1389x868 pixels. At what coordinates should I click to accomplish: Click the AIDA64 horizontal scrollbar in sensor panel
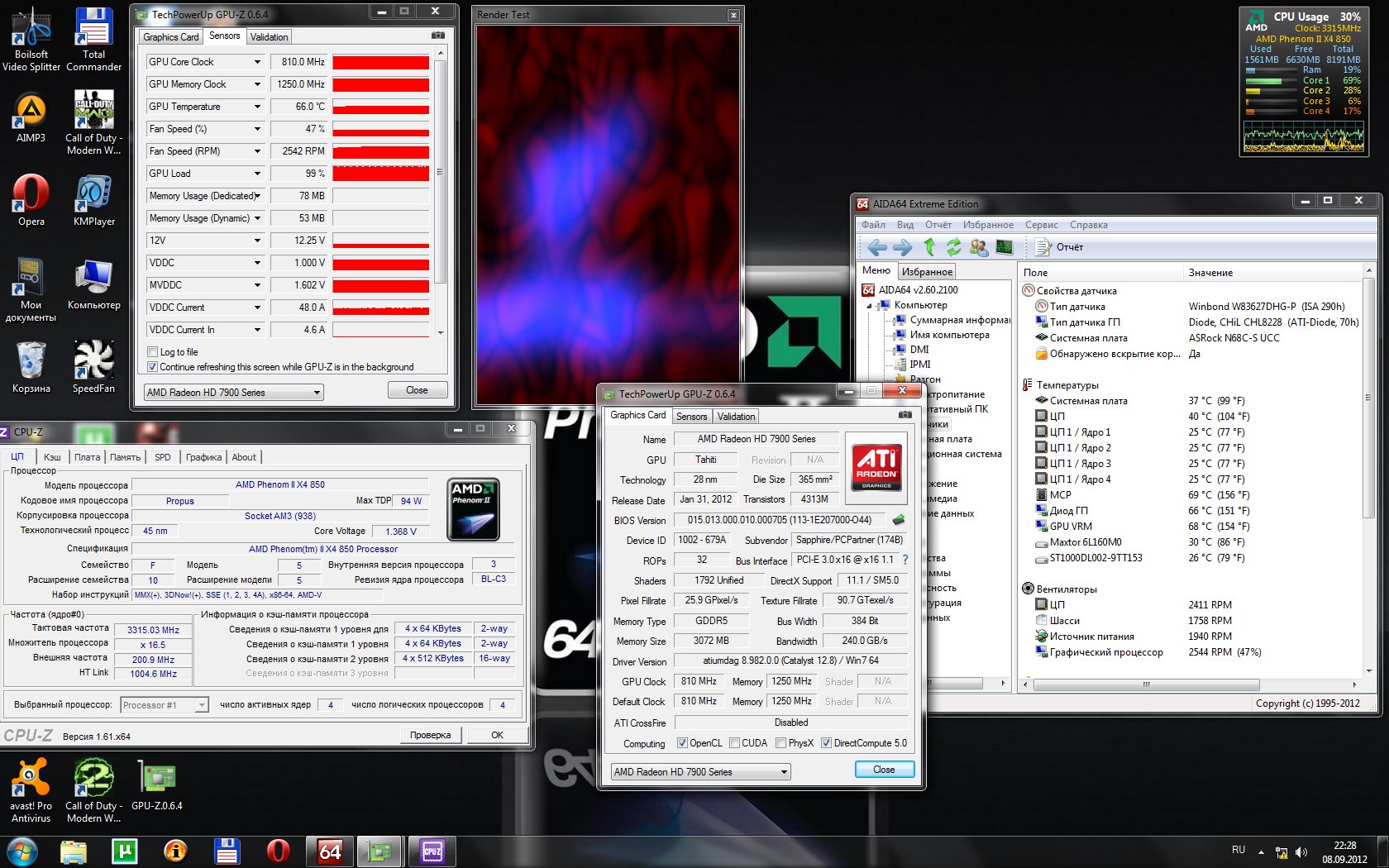(x=1146, y=684)
